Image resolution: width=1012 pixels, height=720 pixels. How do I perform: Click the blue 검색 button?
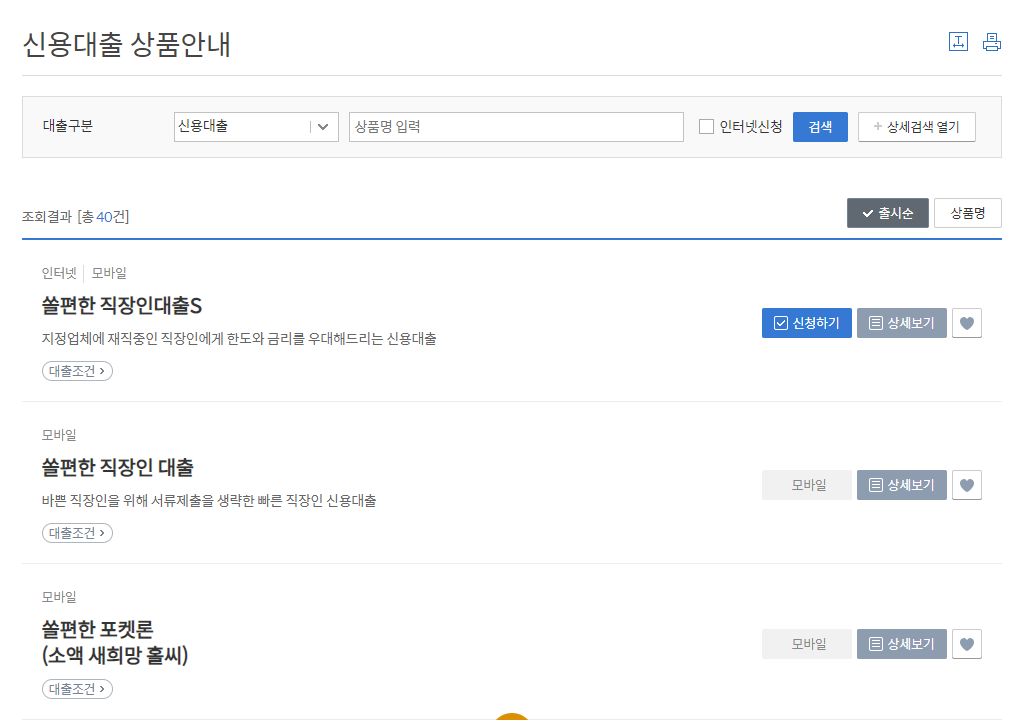pyautogui.click(x=820, y=126)
